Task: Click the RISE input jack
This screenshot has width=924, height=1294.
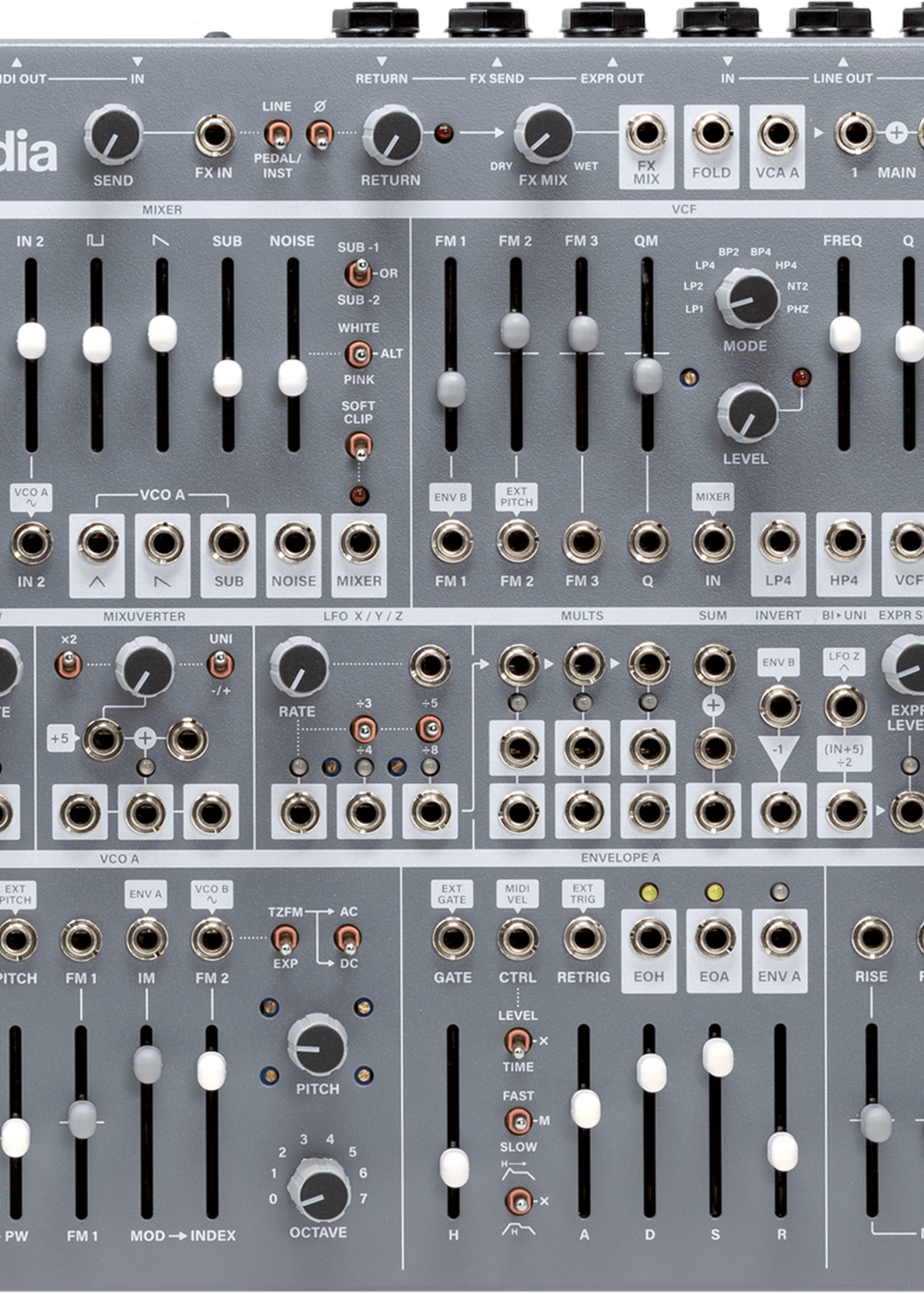Action: click(x=871, y=938)
